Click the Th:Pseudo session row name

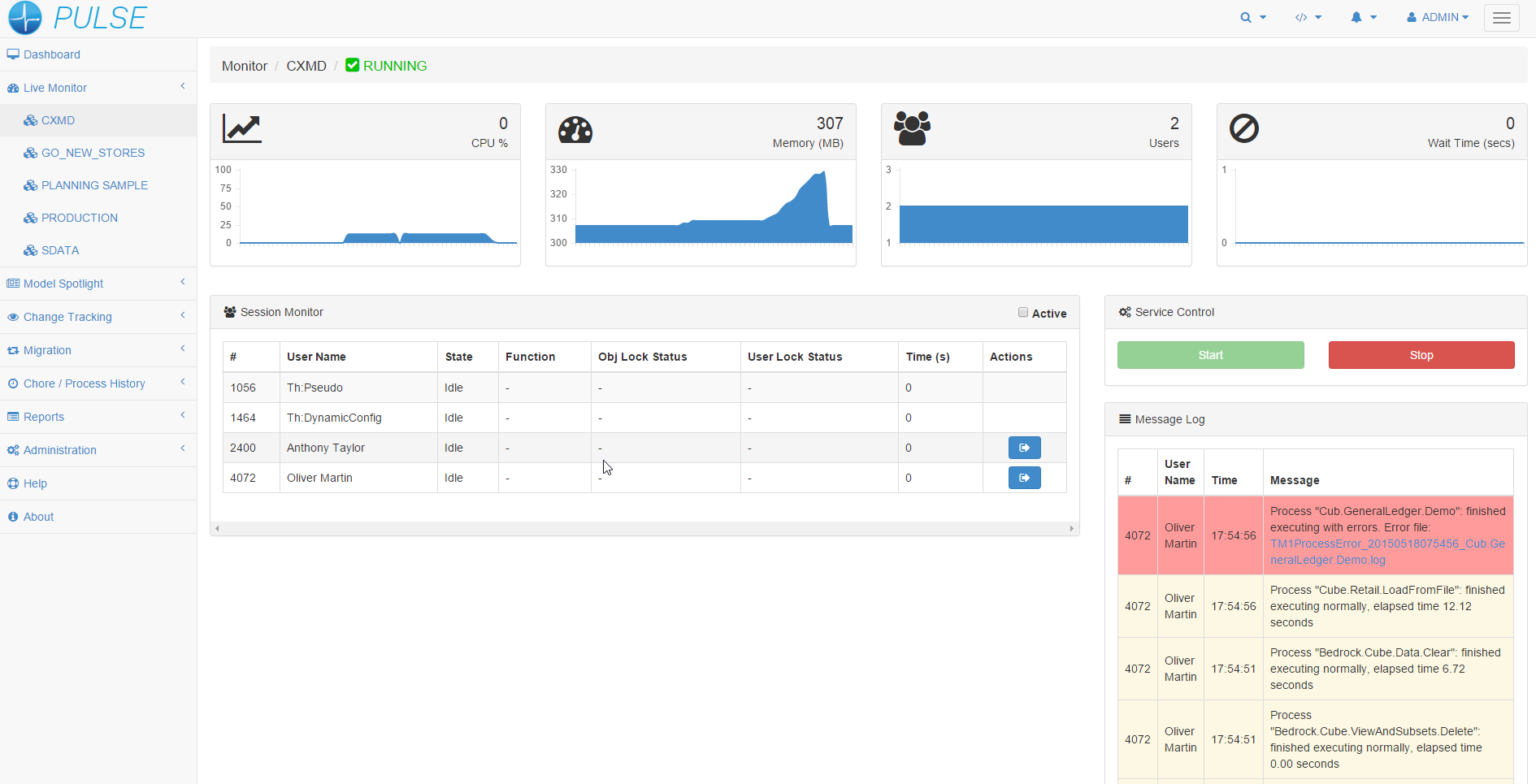point(315,388)
